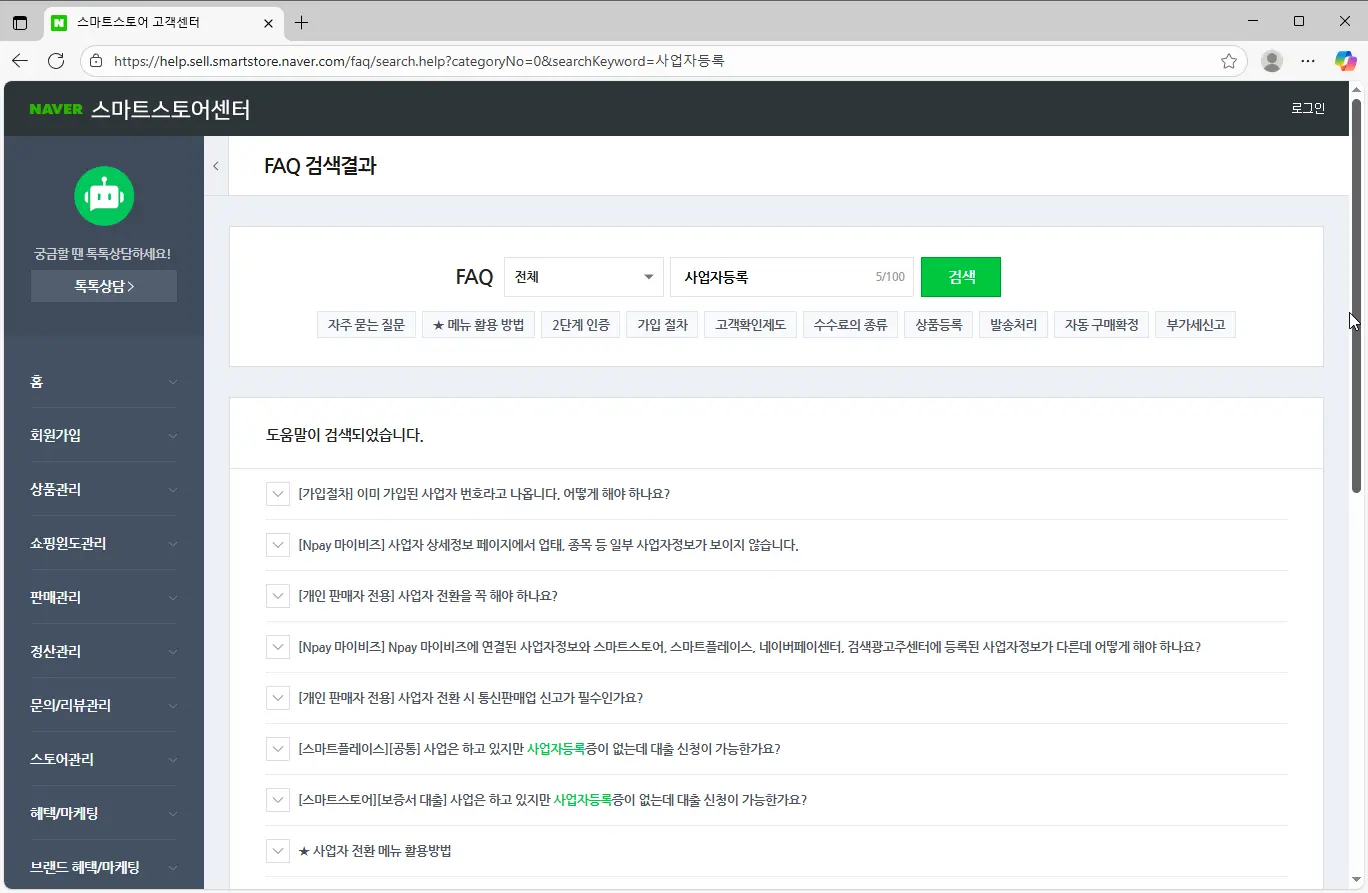Expand the 스마트스토어 보증서 대출 FAQ
The image size is (1368, 893).
click(x=278, y=800)
